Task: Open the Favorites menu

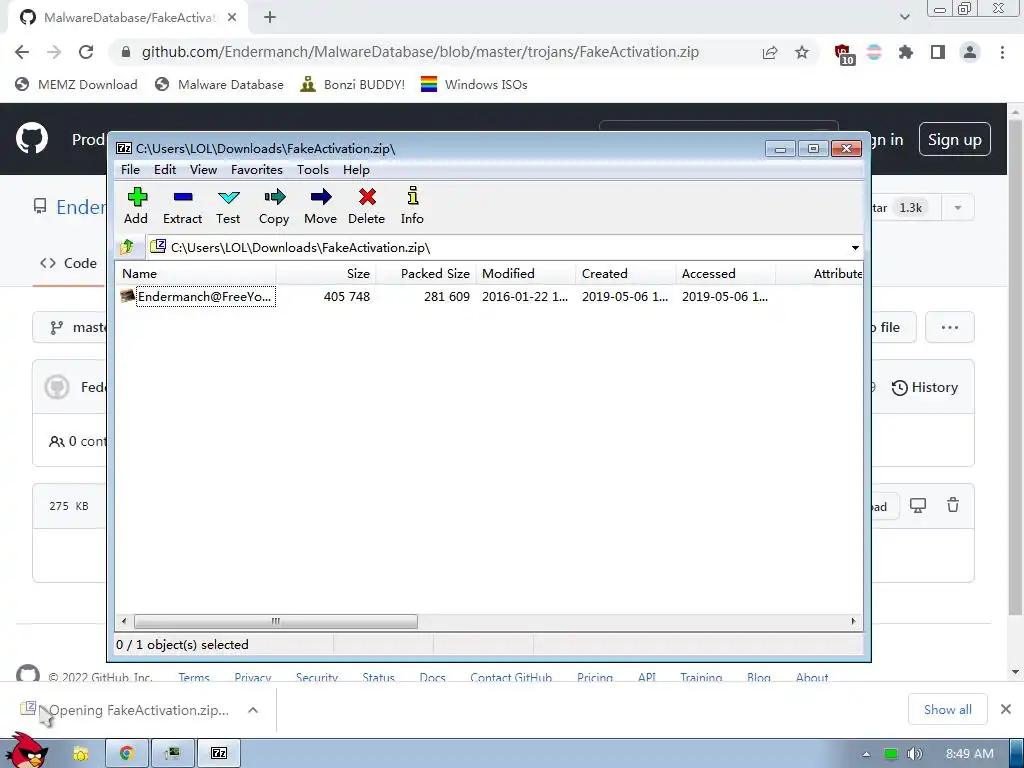Action: 257,170
